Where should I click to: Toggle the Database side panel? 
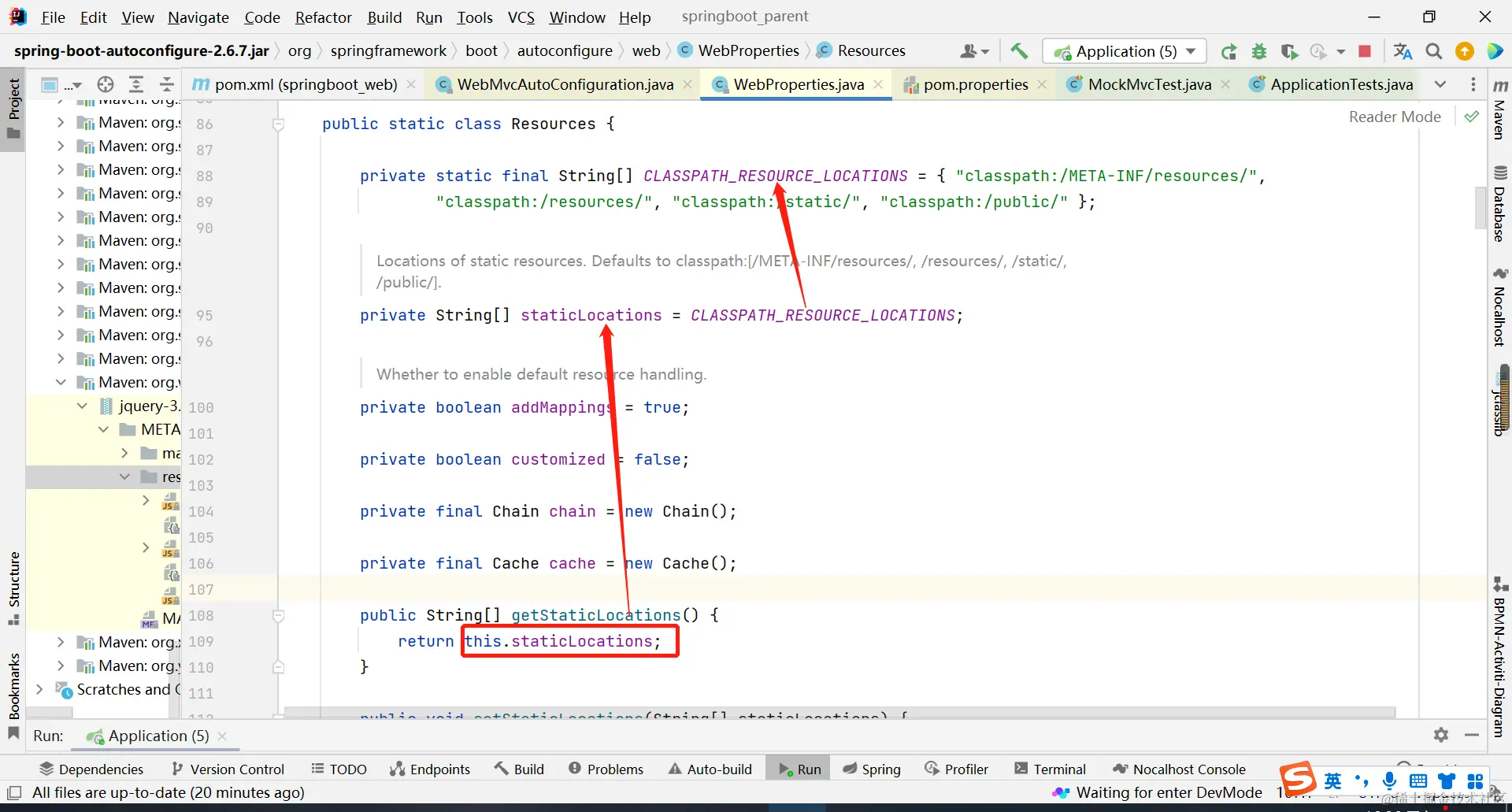1500,203
